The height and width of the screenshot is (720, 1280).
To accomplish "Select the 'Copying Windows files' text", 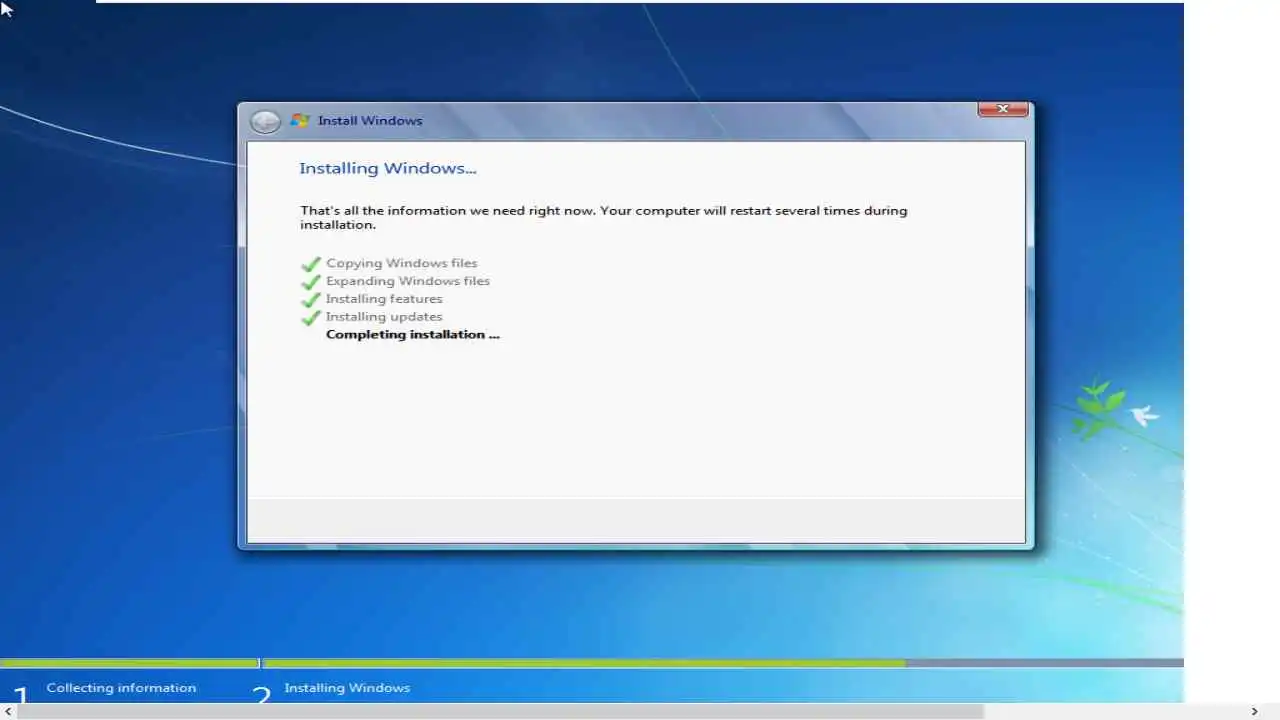I will click(401, 263).
